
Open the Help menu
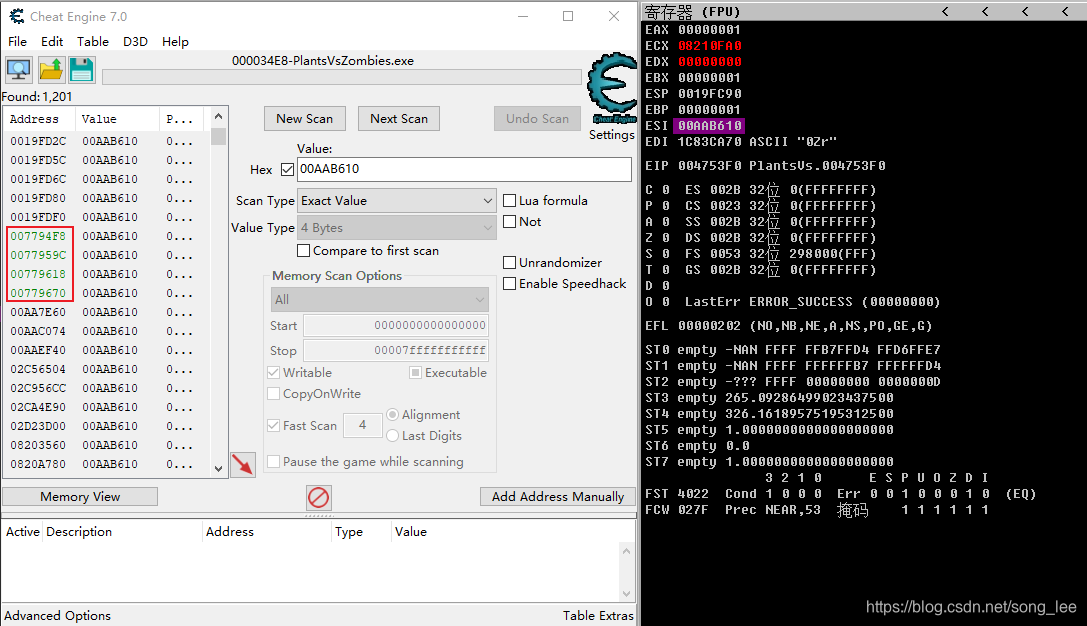175,42
